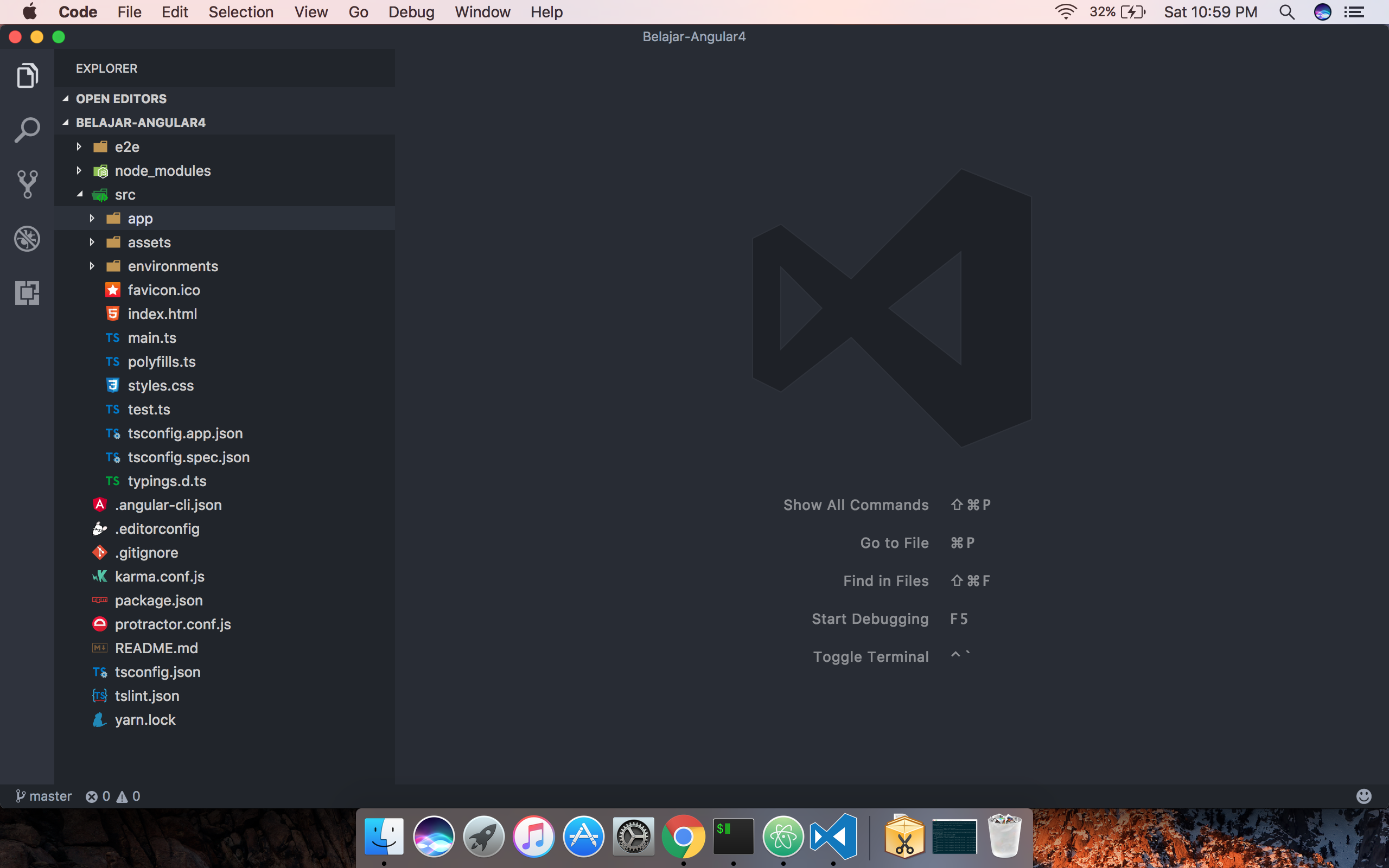
Task: Open .gitignore file
Action: [225, 553]
